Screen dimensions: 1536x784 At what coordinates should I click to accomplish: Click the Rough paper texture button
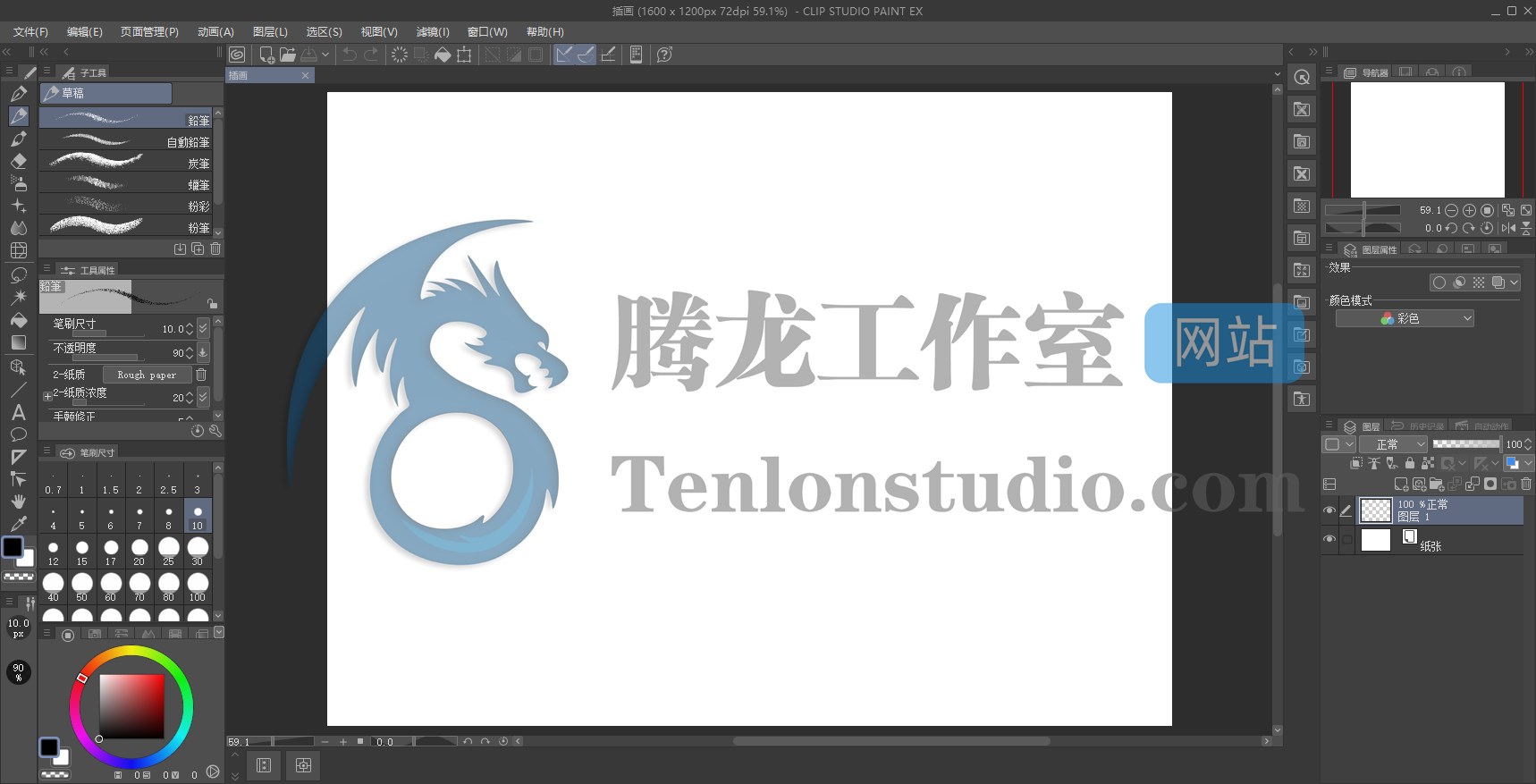coord(147,375)
